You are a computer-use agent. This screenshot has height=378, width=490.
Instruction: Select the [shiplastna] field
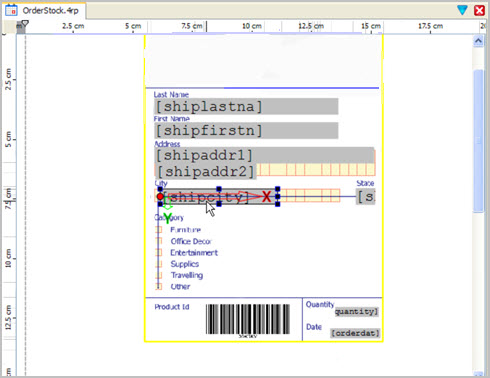[246, 107]
